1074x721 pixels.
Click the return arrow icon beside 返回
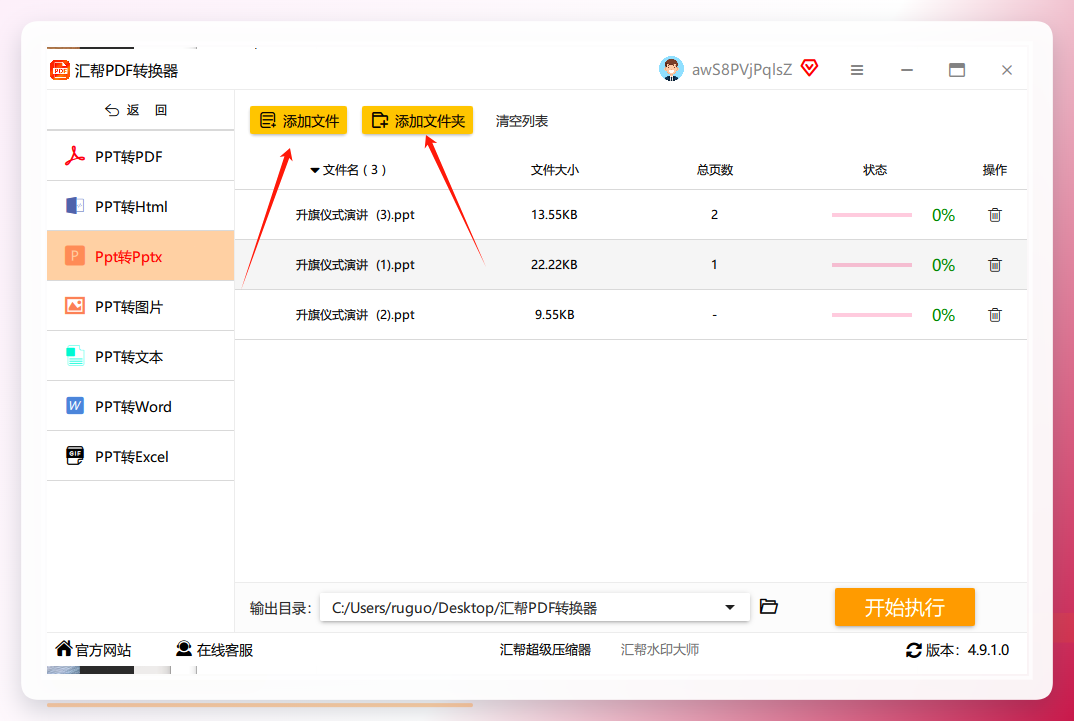[112, 110]
